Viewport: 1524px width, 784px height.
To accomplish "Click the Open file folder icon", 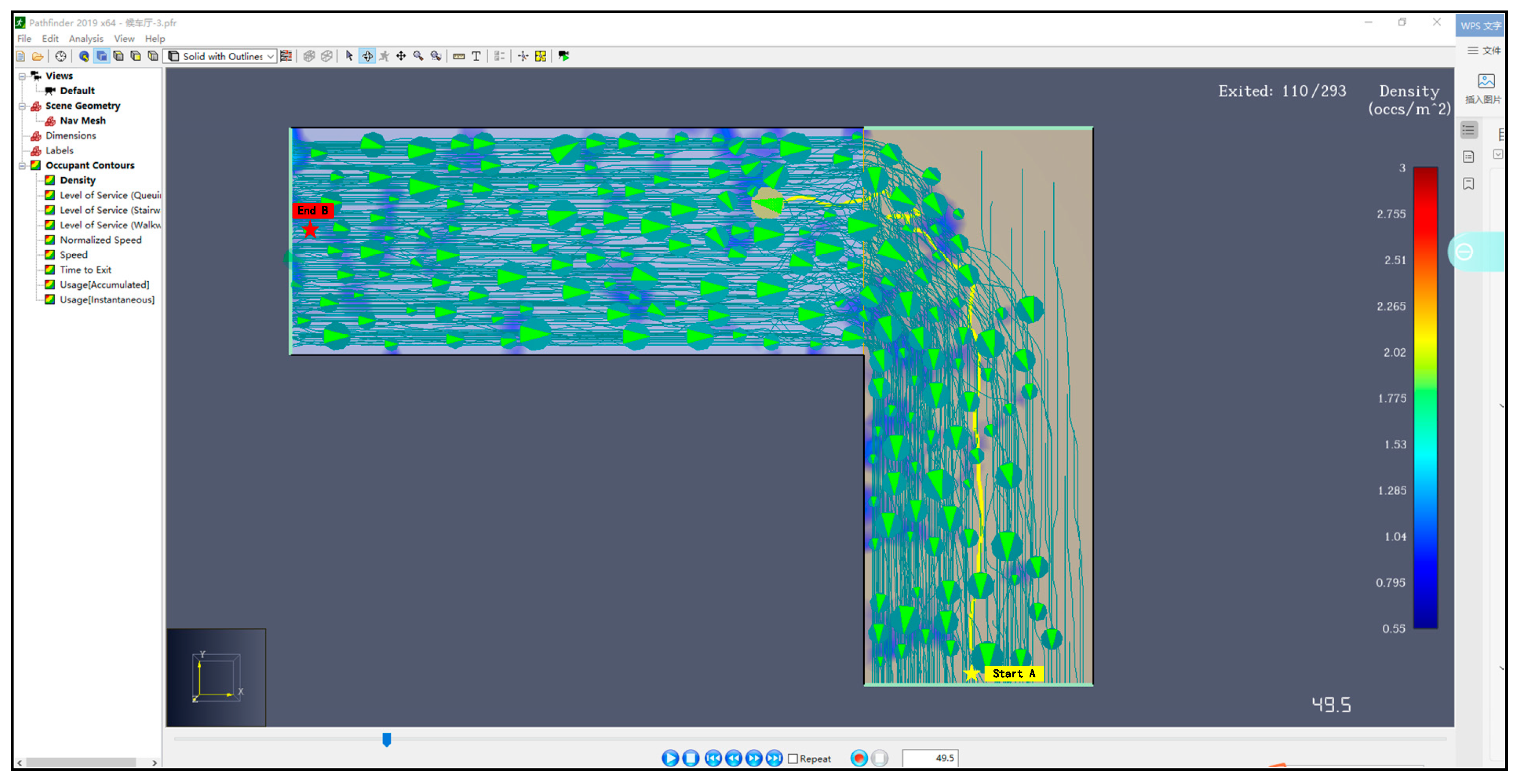I will pyautogui.click(x=37, y=56).
